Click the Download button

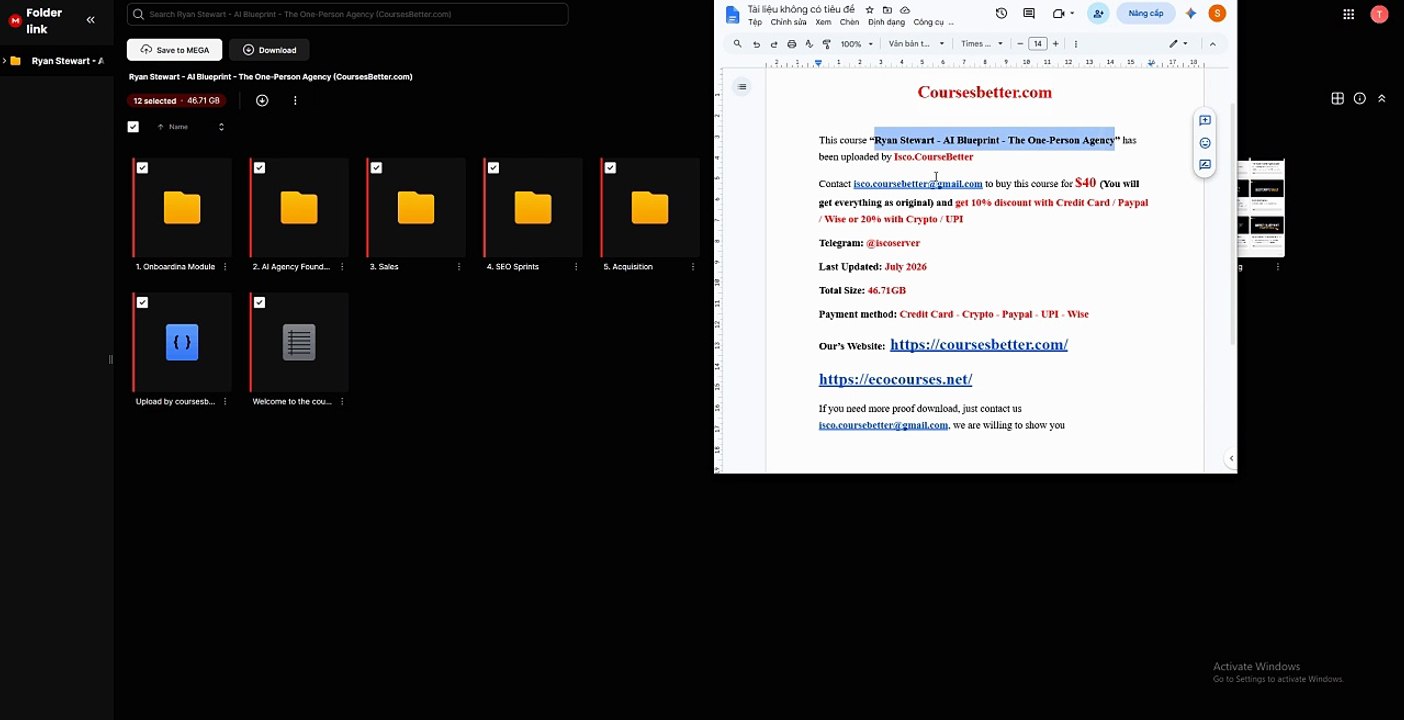point(269,50)
